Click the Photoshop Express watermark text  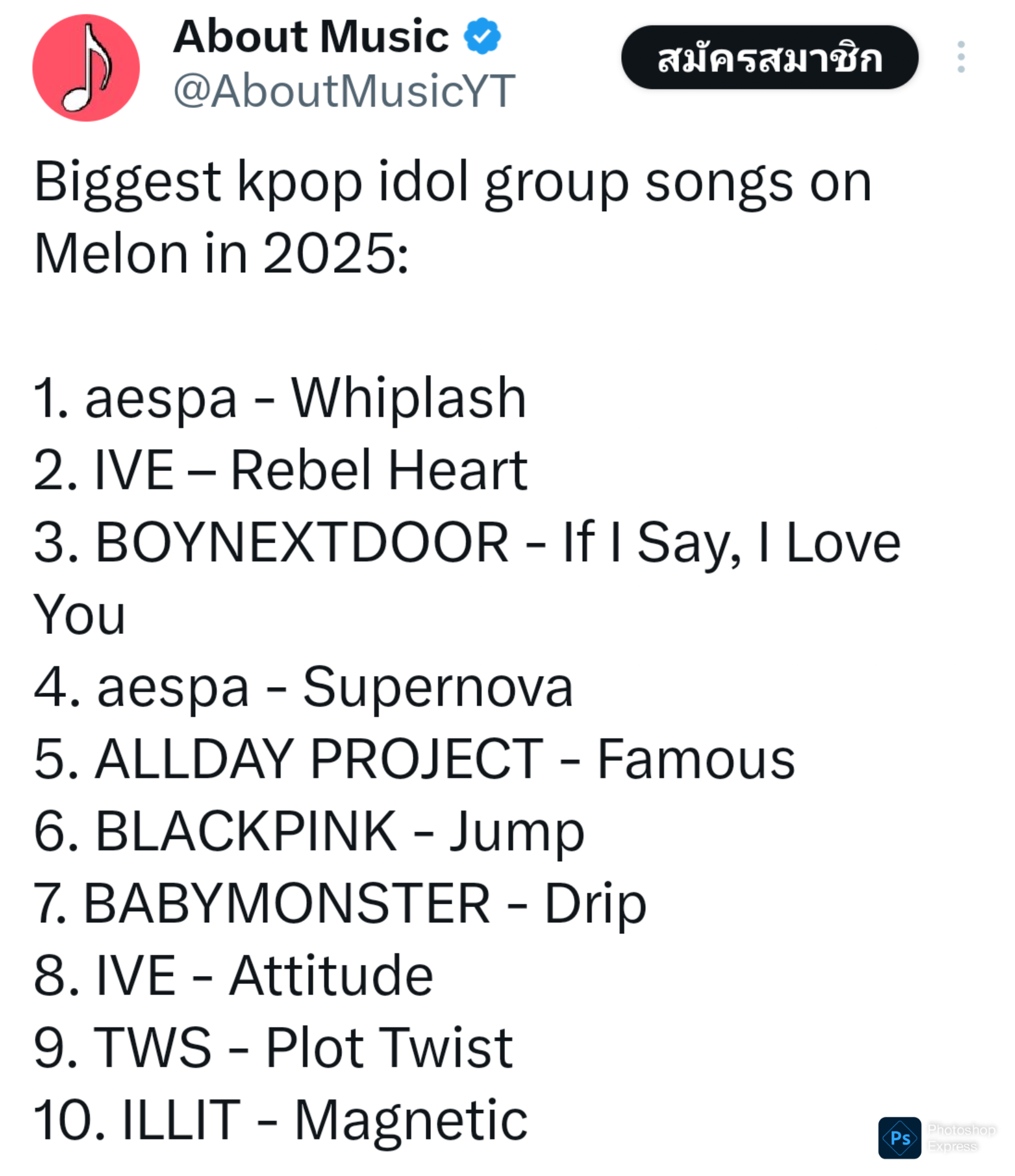(961, 1137)
